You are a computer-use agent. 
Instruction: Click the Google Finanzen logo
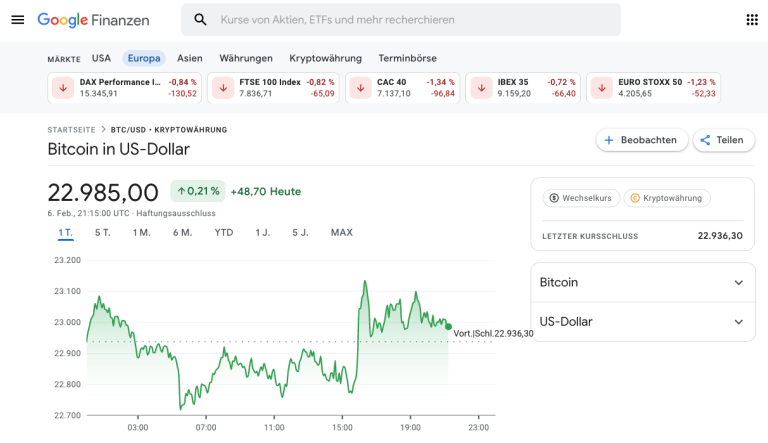[94, 20]
